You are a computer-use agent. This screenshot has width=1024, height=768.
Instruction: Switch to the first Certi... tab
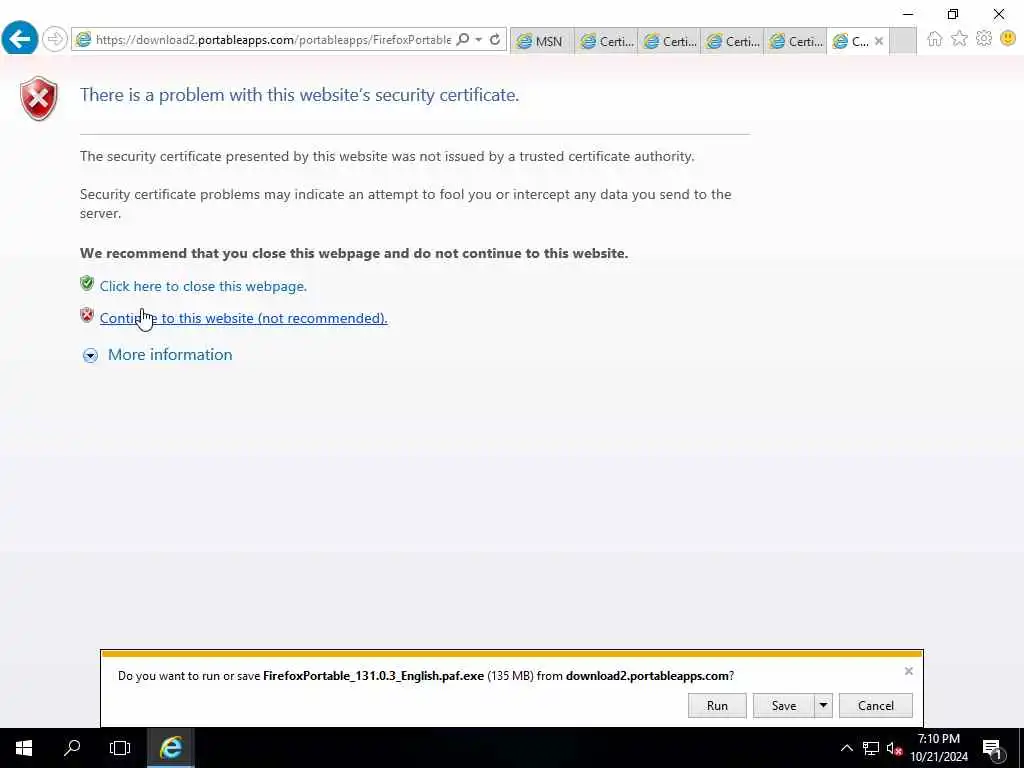606,41
